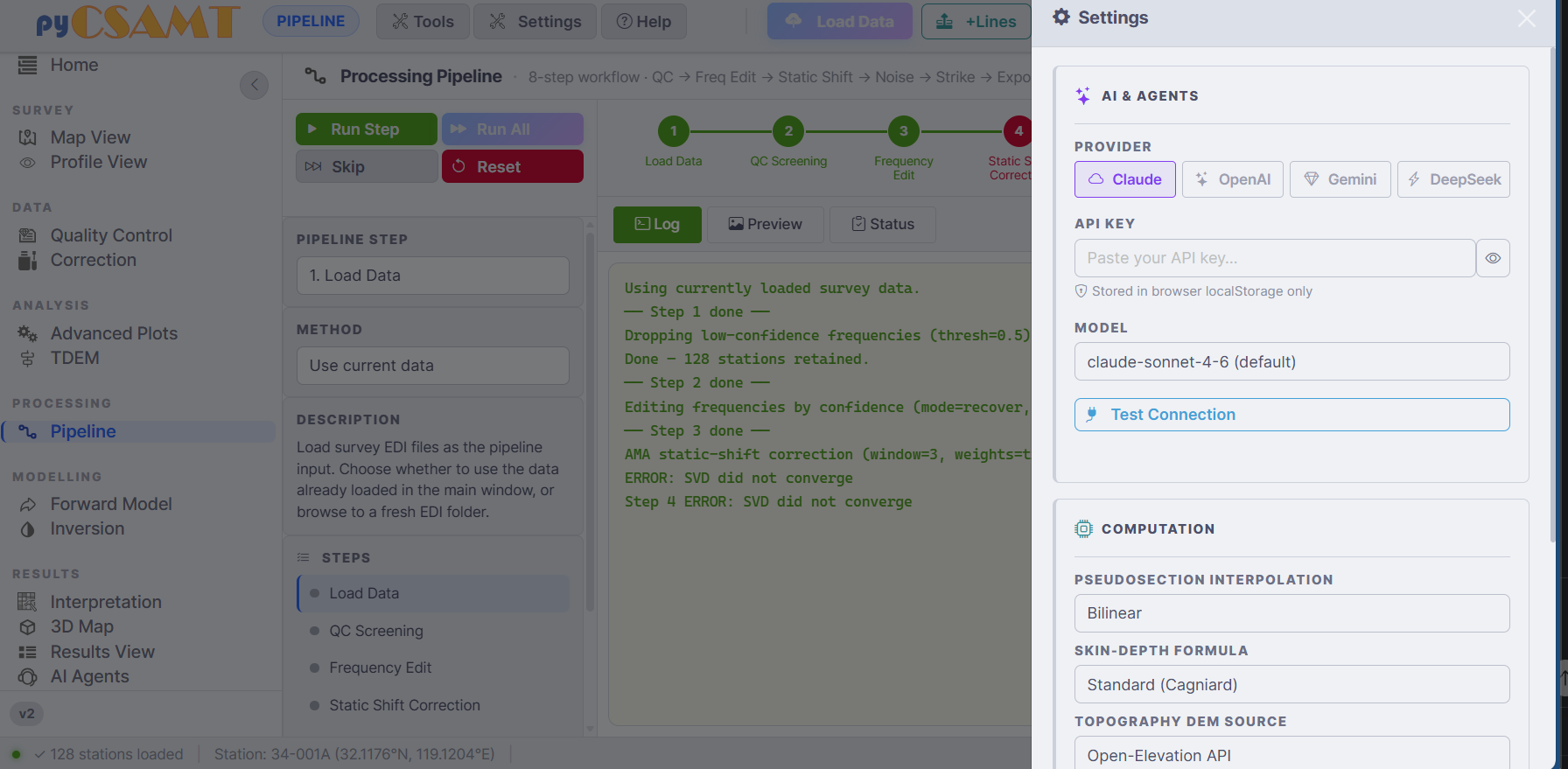Open Profile View from sidebar

pos(98,162)
